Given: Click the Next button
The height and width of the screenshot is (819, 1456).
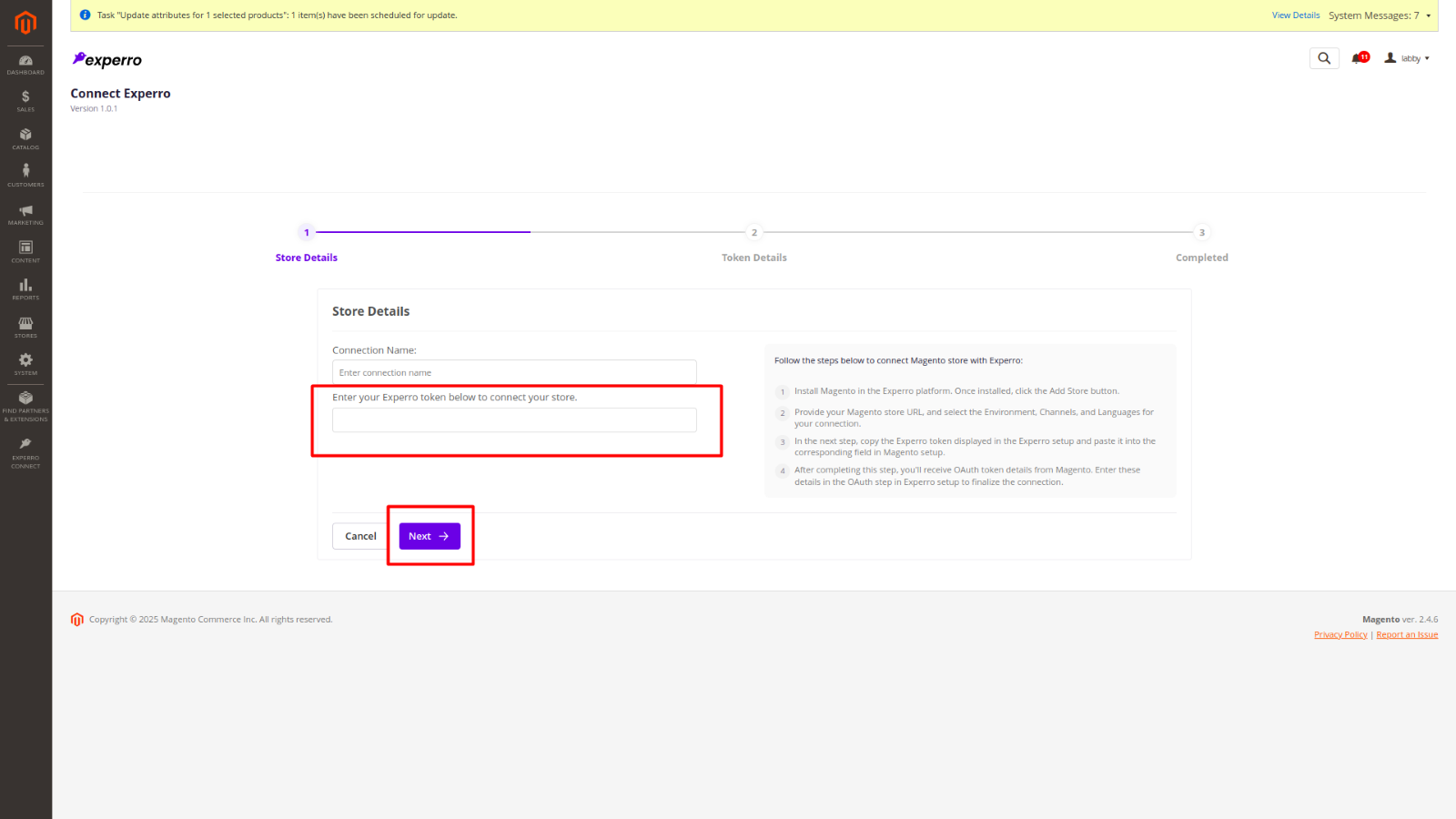Looking at the screenshot, I should (430, 536).
